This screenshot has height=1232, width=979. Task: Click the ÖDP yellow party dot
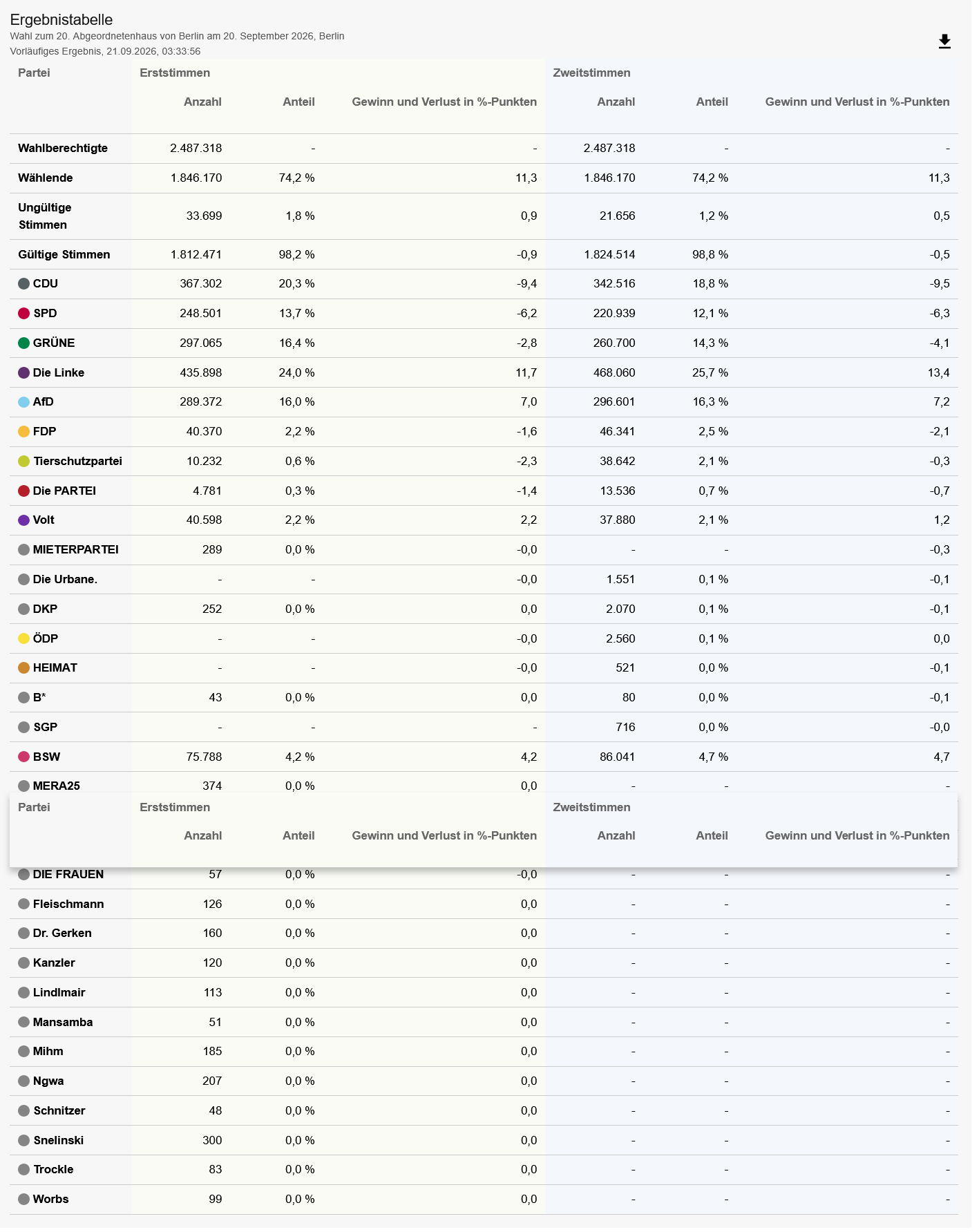(23, 639)
